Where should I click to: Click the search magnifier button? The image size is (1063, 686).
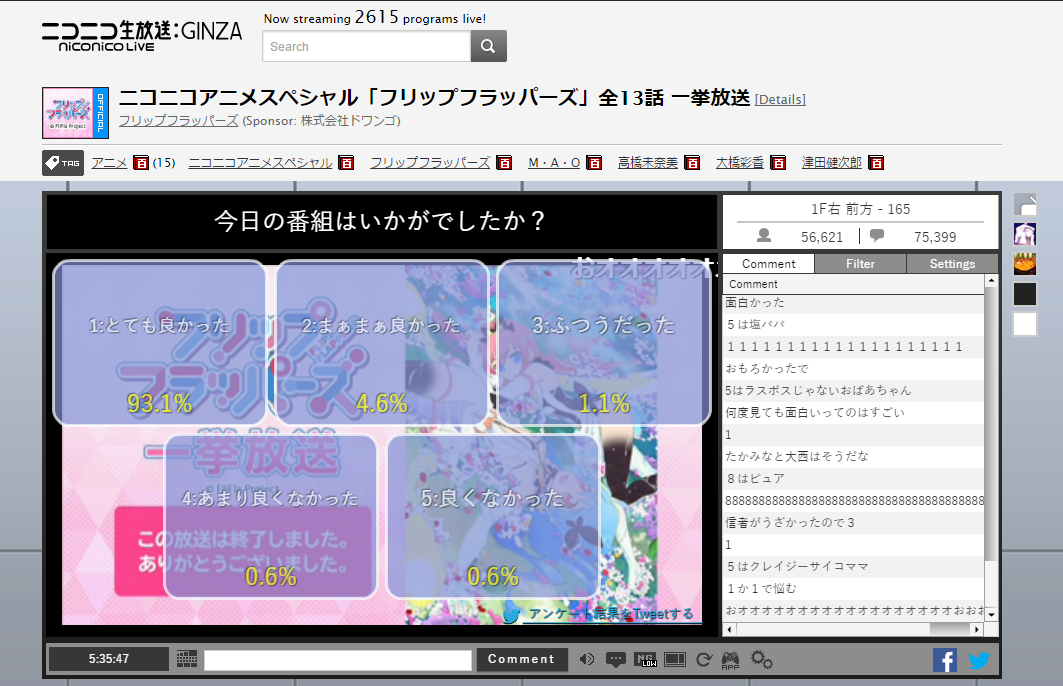(x=488, y=46)
